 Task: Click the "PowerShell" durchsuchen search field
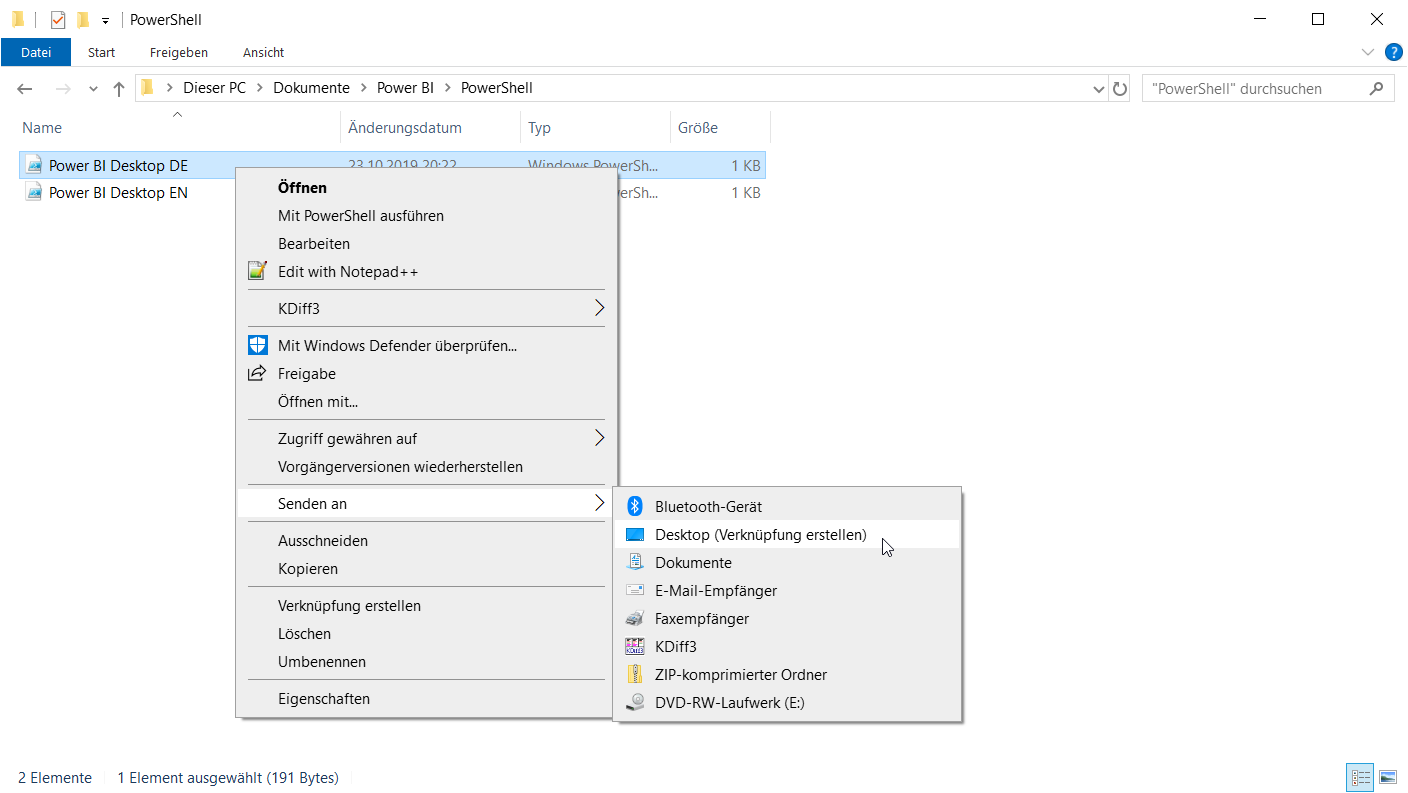coord(1255,88)
